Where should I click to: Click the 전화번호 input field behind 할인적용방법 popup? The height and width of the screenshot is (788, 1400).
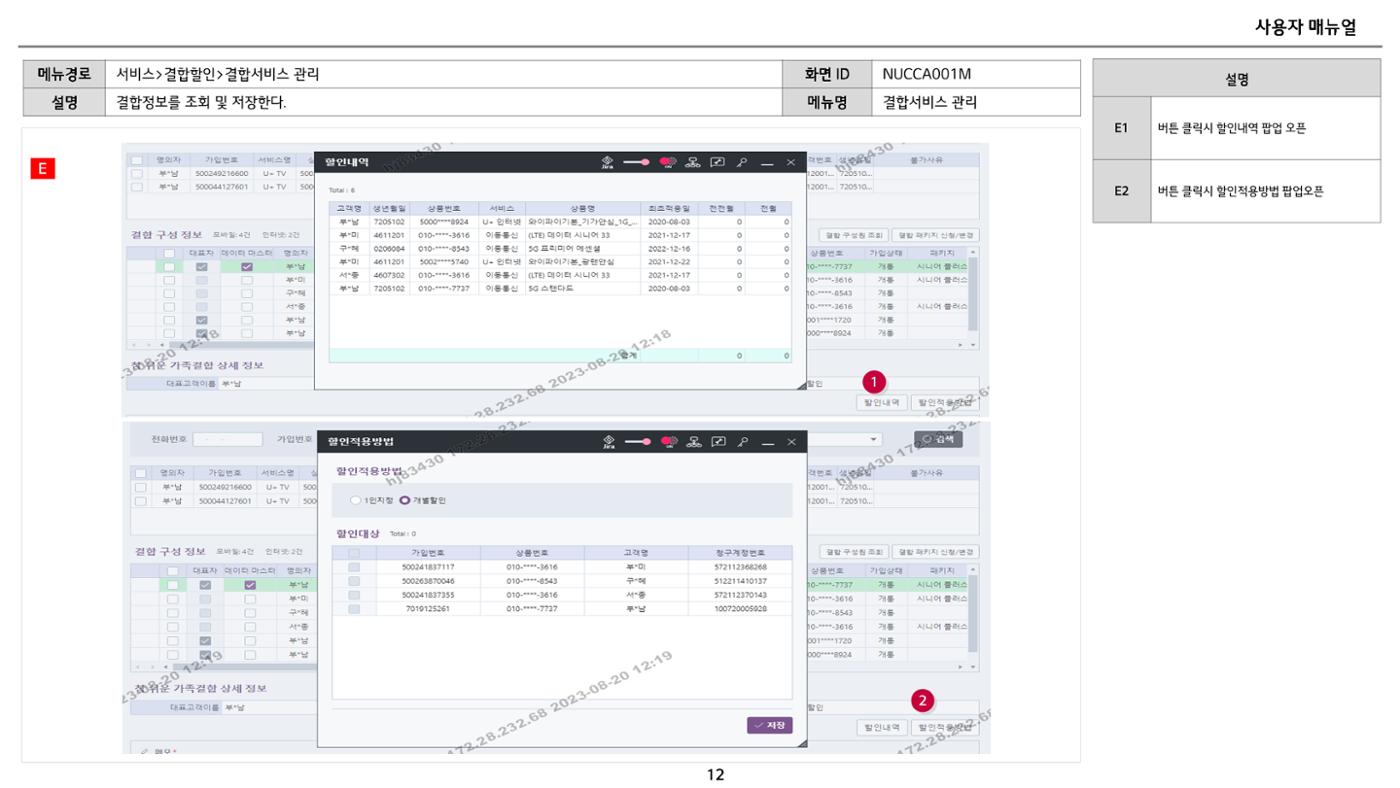click(x=227, y=439)
